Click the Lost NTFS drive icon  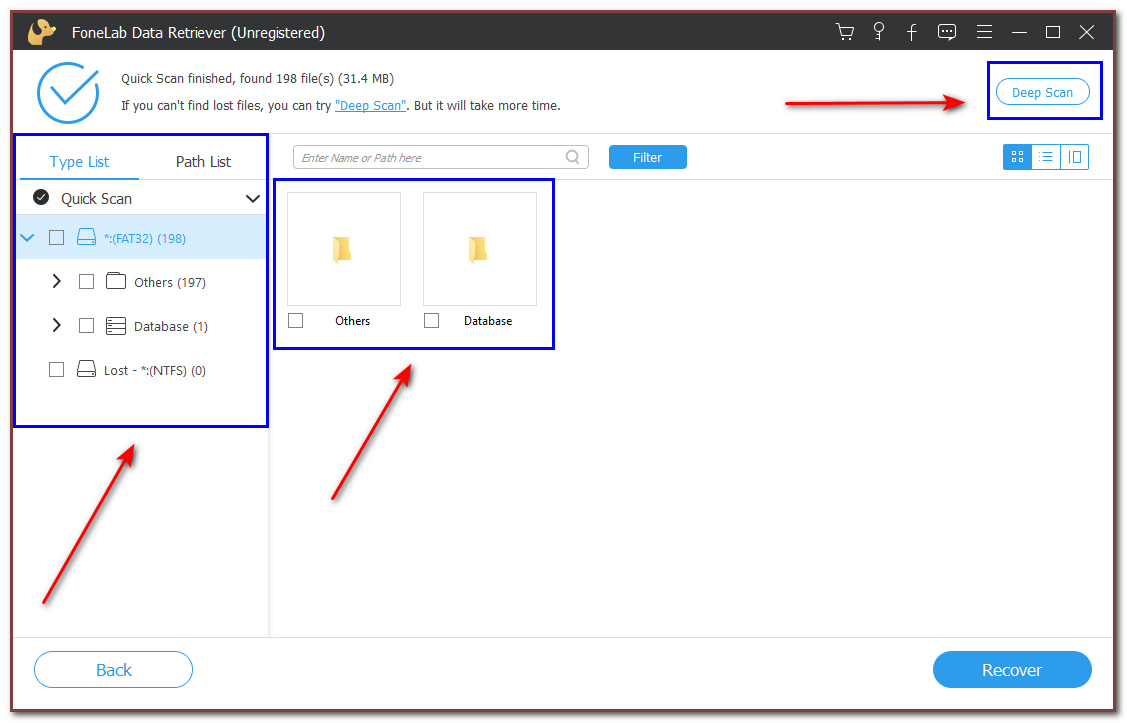(x=86, y=369)
